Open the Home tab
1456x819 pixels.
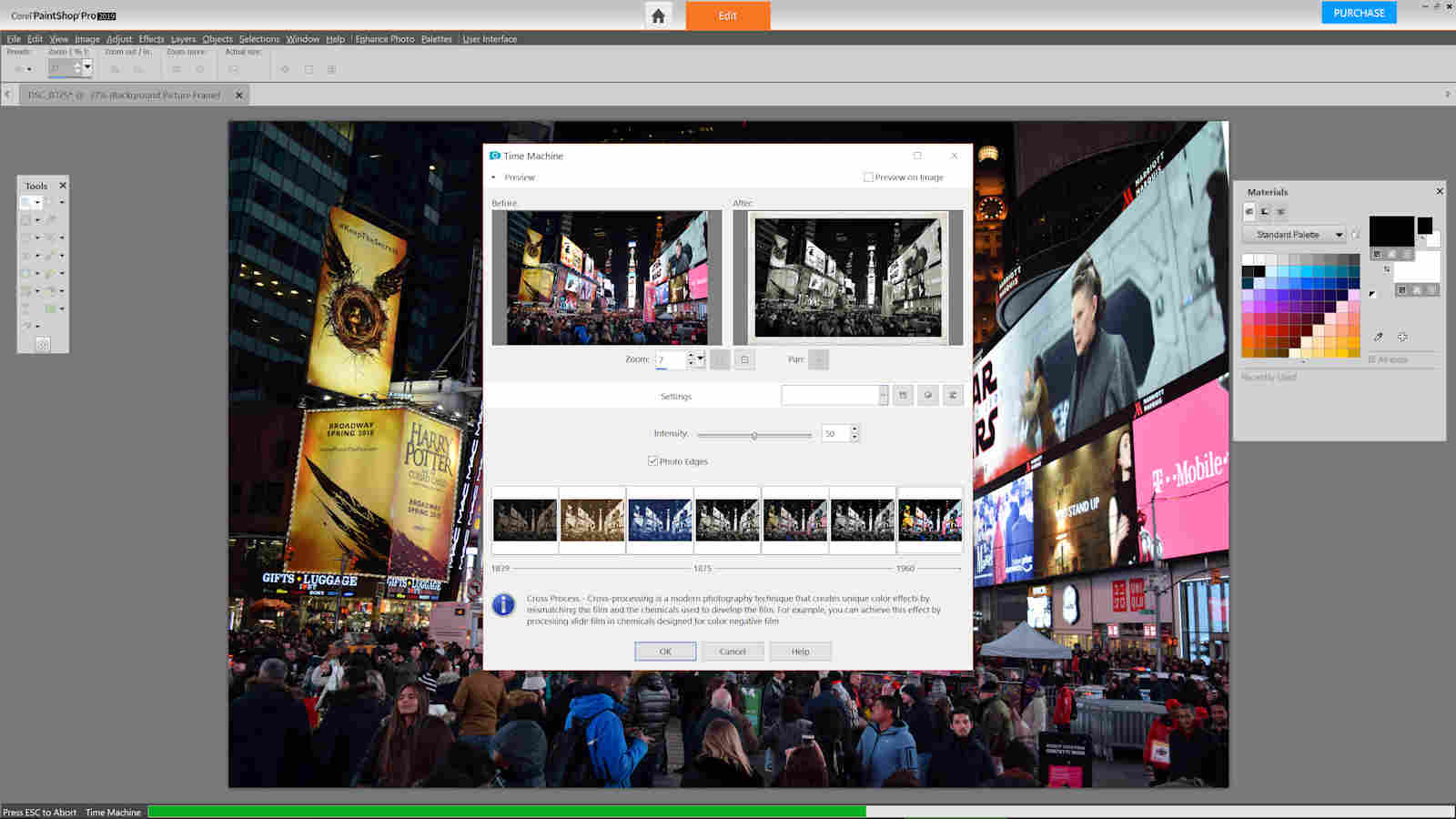(658, 15)
